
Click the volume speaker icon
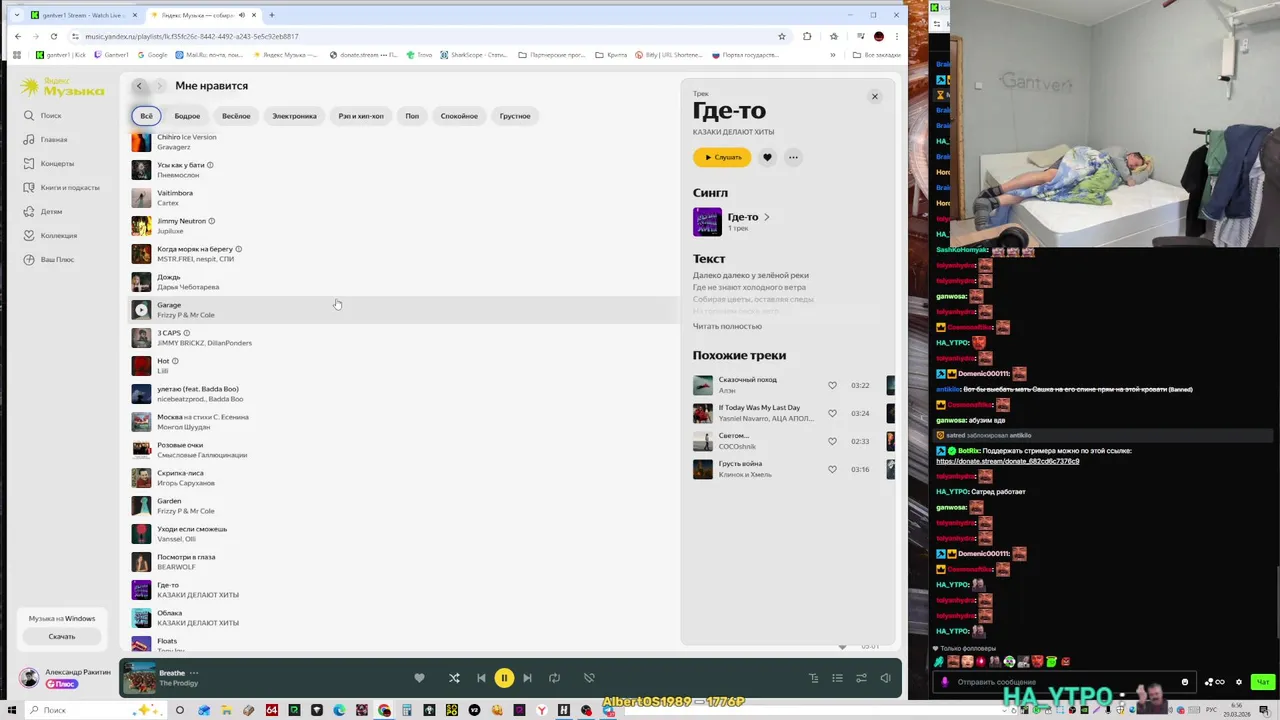click(885, 678)
